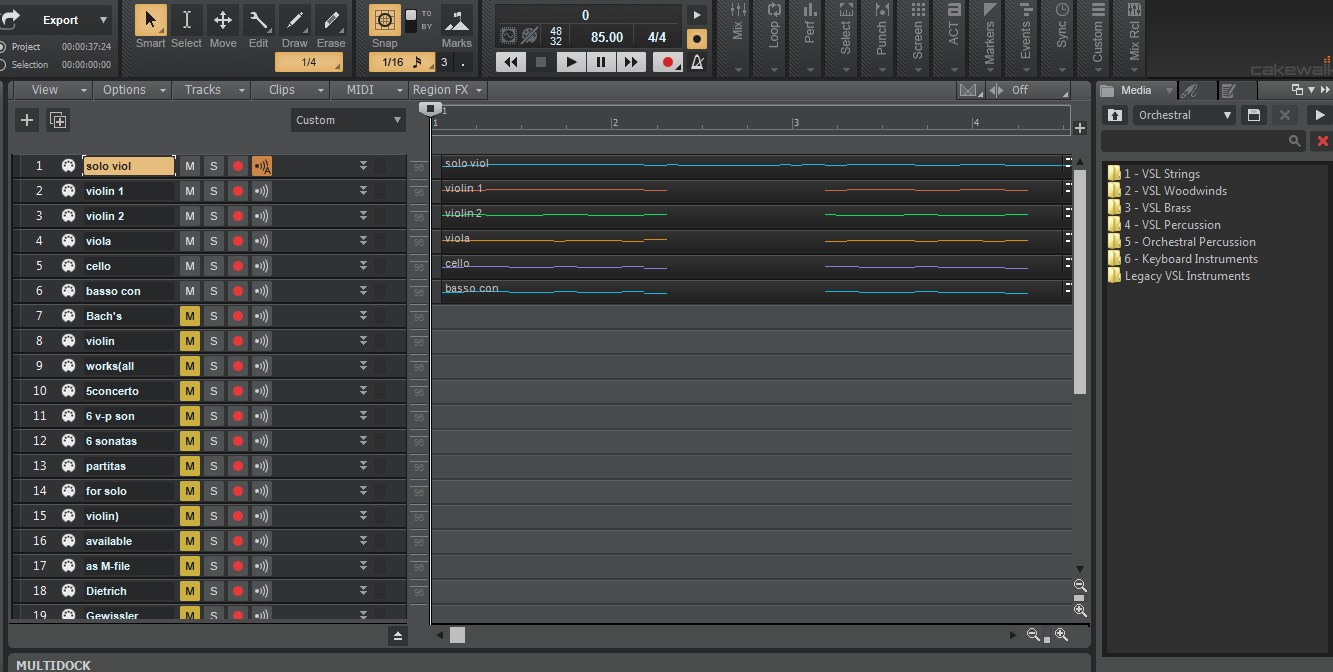This screenshot has height=672, width=1333.
Task: Mute the violin 1 track
Action: pyautogui.click(x=190, y=191)
